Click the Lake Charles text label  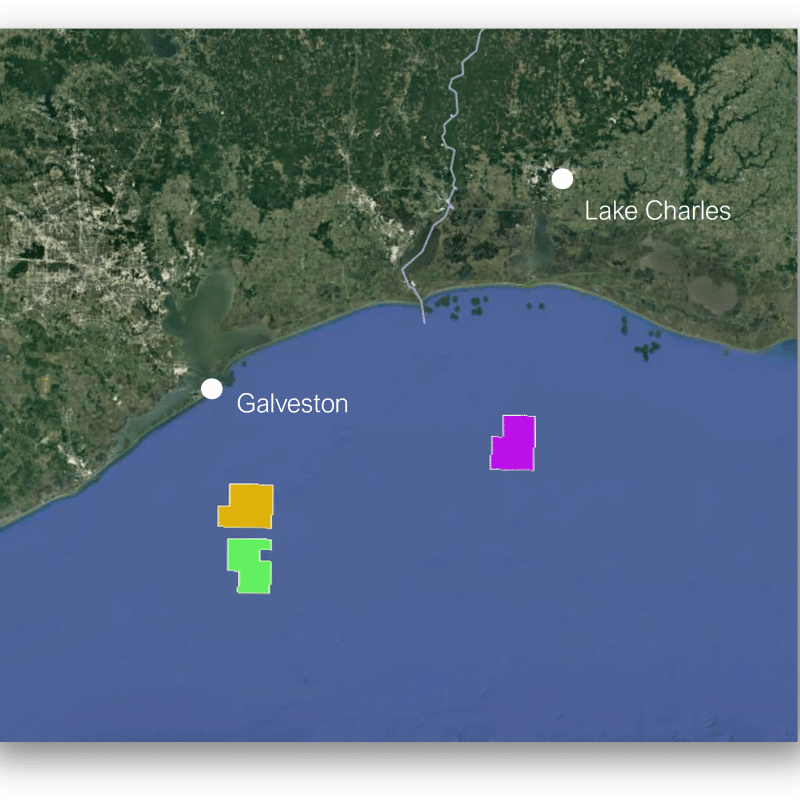(657, 211)
